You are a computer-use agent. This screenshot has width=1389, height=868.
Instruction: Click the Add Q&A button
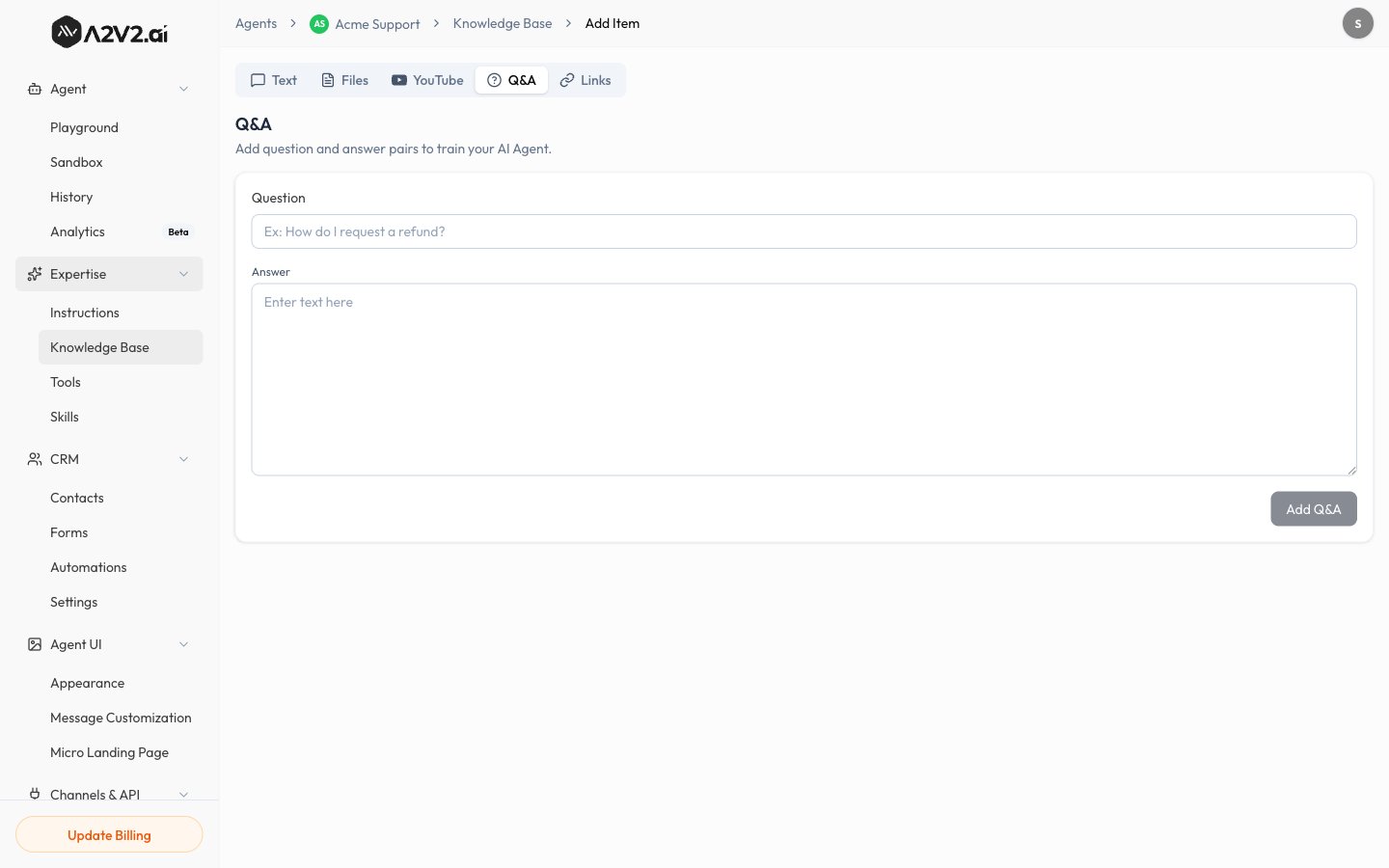pyautogui.click(x=1314, y=509)
